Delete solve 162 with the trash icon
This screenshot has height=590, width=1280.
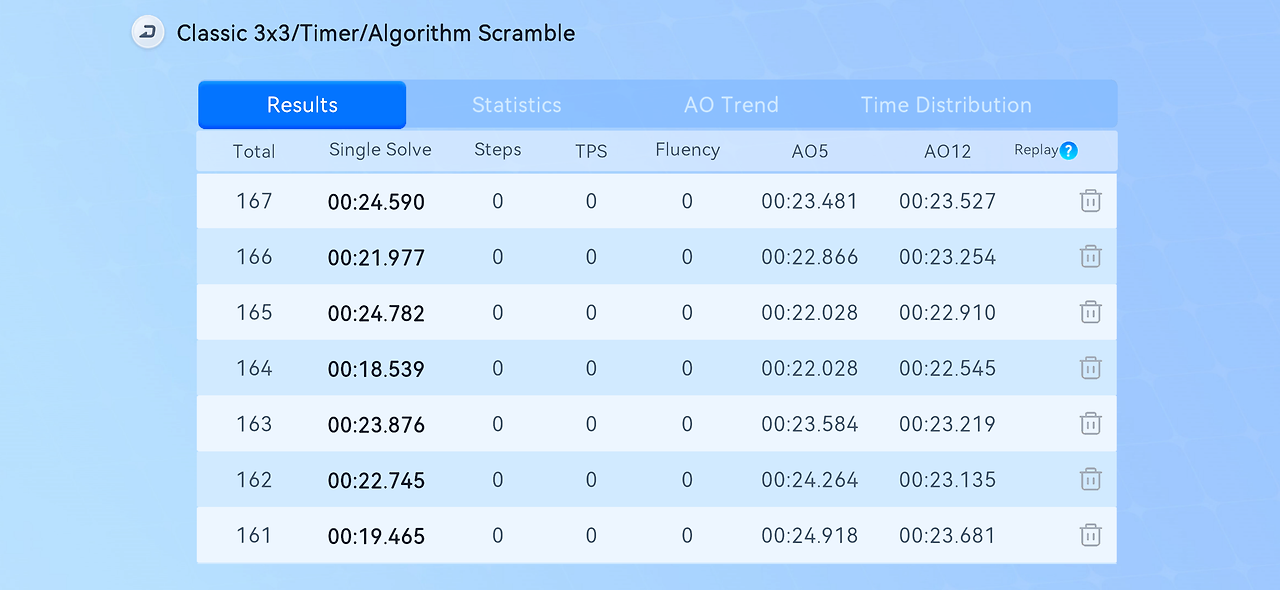click(1090, 480)
